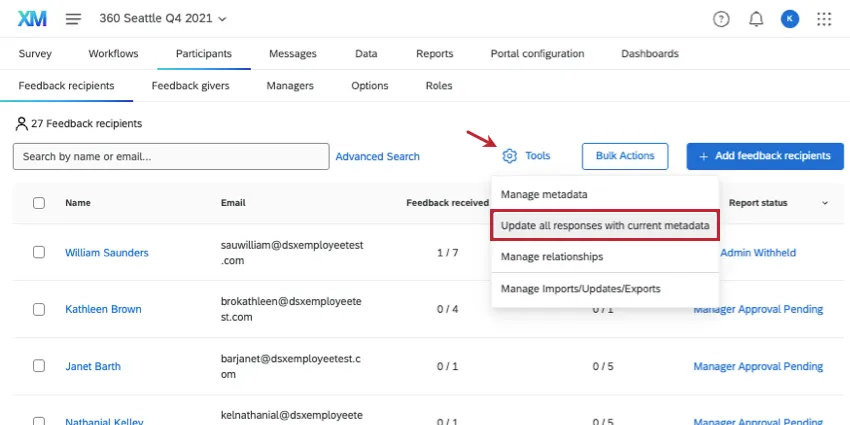Click the Tools gear icon
850x425 pixels.
pyautogui.click(x=509, y=156)
